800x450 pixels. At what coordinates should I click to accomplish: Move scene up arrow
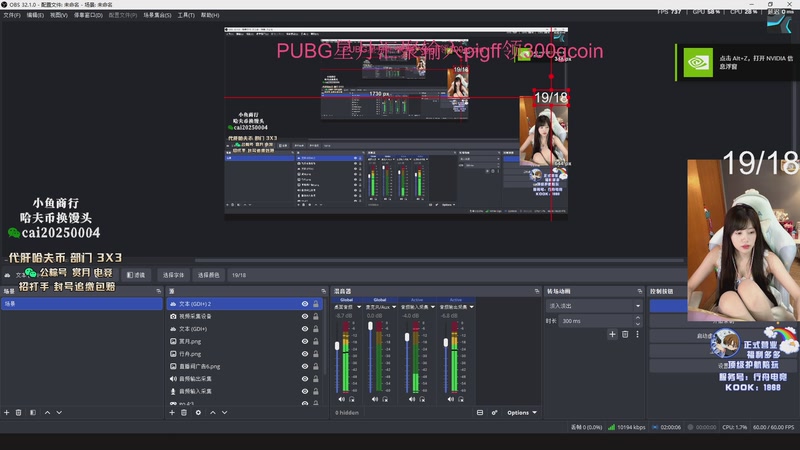47,412
